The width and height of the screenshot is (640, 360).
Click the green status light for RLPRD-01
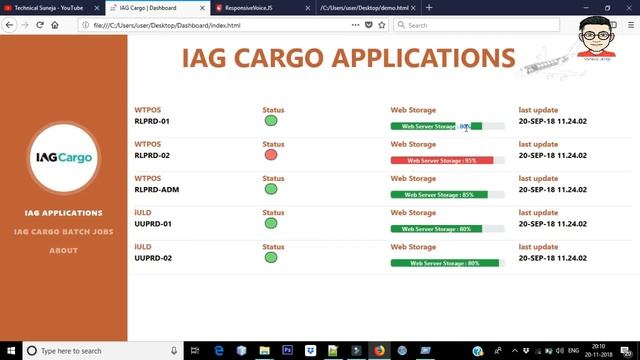click(x=271, y=121)
